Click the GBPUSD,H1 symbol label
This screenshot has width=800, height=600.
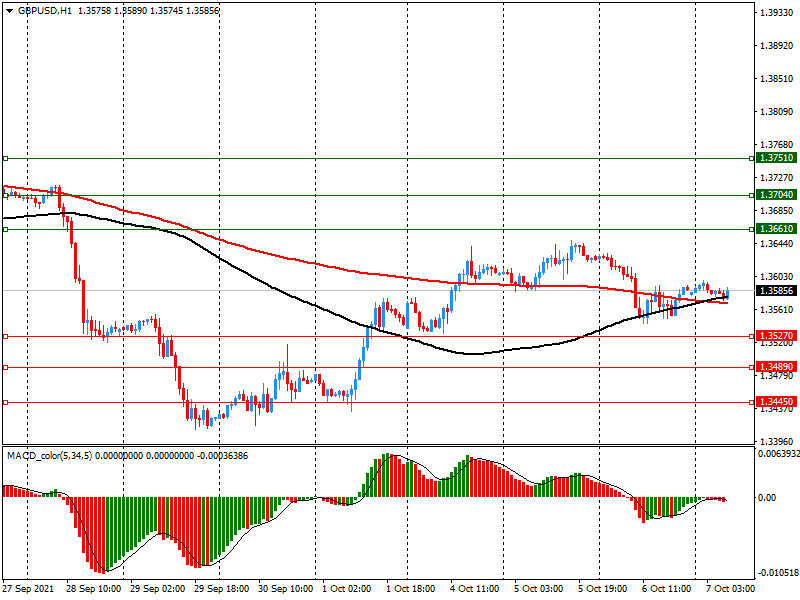click(45, 11)
